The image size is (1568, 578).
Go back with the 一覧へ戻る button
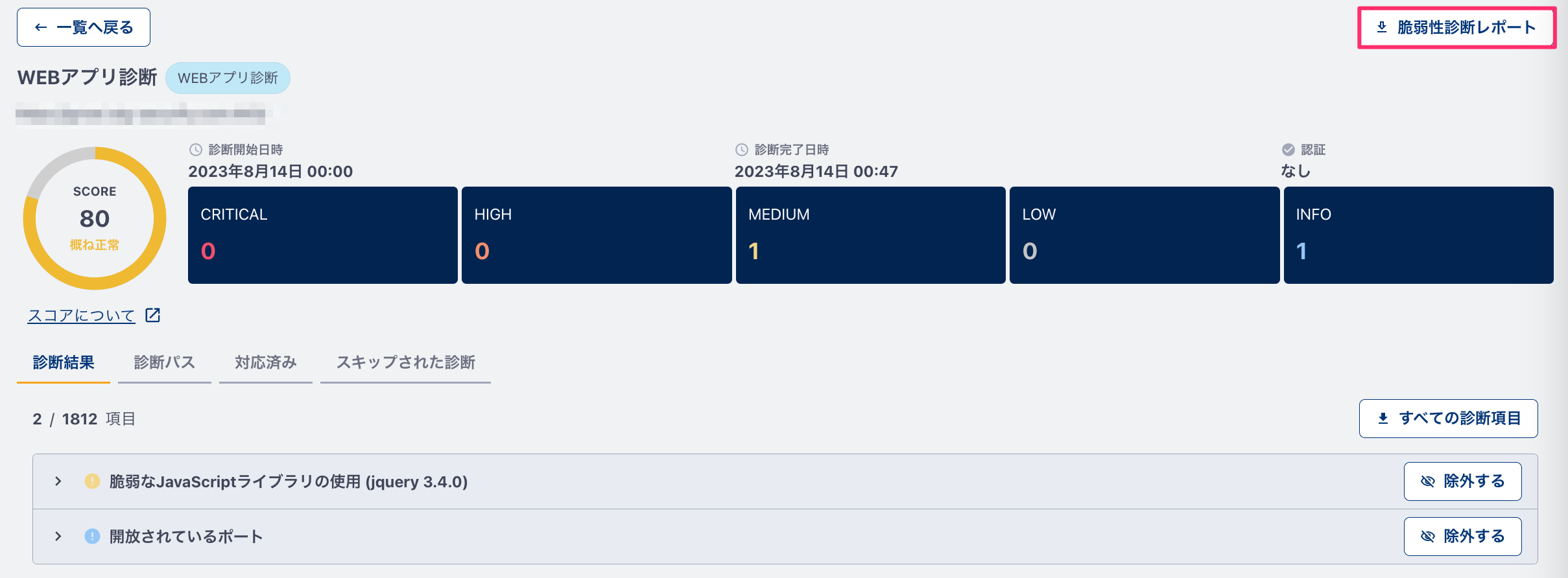(84, 27)
